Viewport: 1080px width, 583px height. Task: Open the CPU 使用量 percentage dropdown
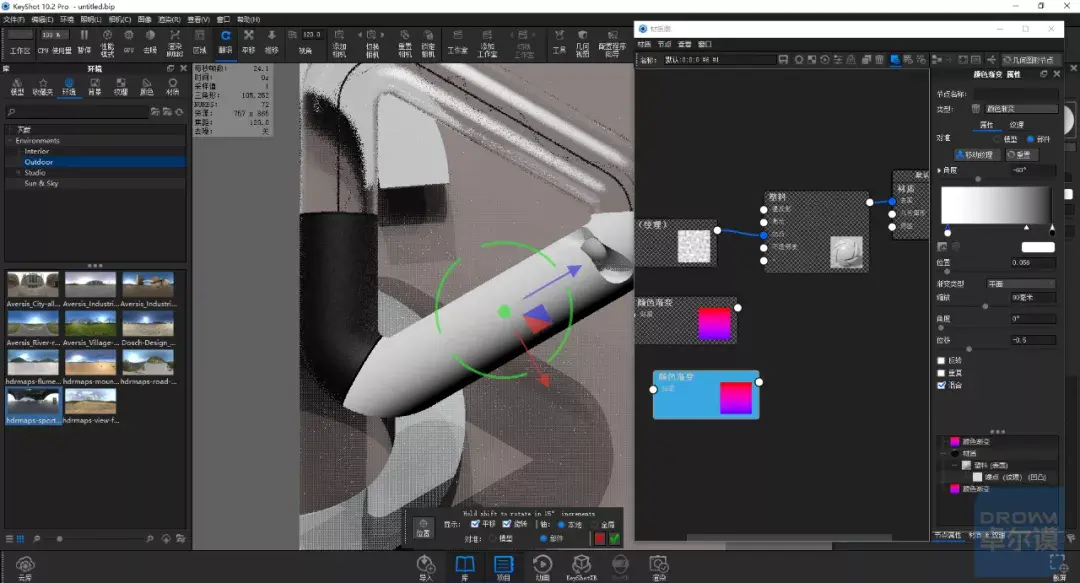54,34
